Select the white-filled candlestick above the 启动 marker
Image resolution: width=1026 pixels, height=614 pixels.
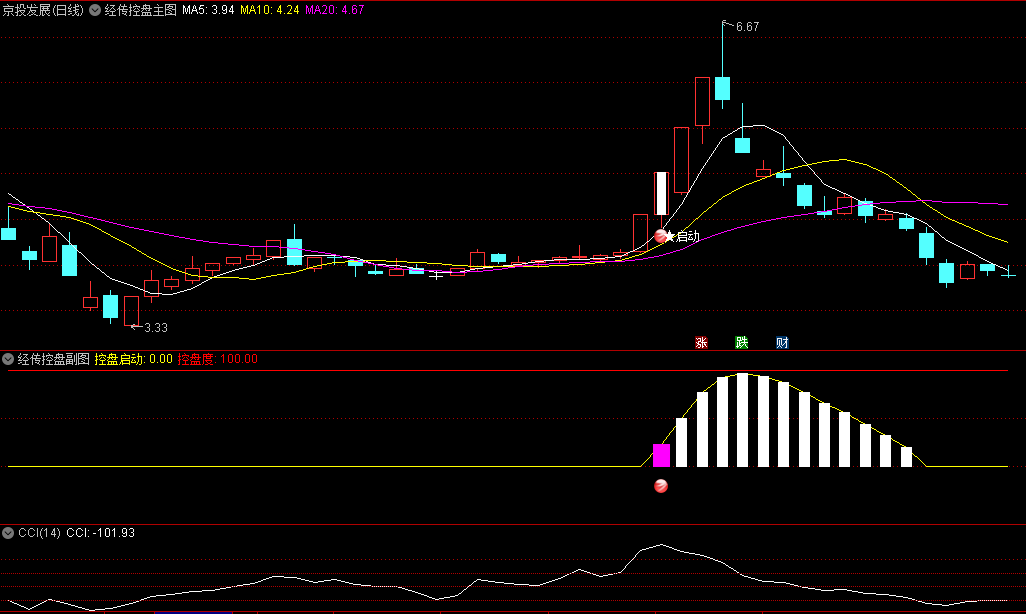pyautogui.click(x=661, y=194)
